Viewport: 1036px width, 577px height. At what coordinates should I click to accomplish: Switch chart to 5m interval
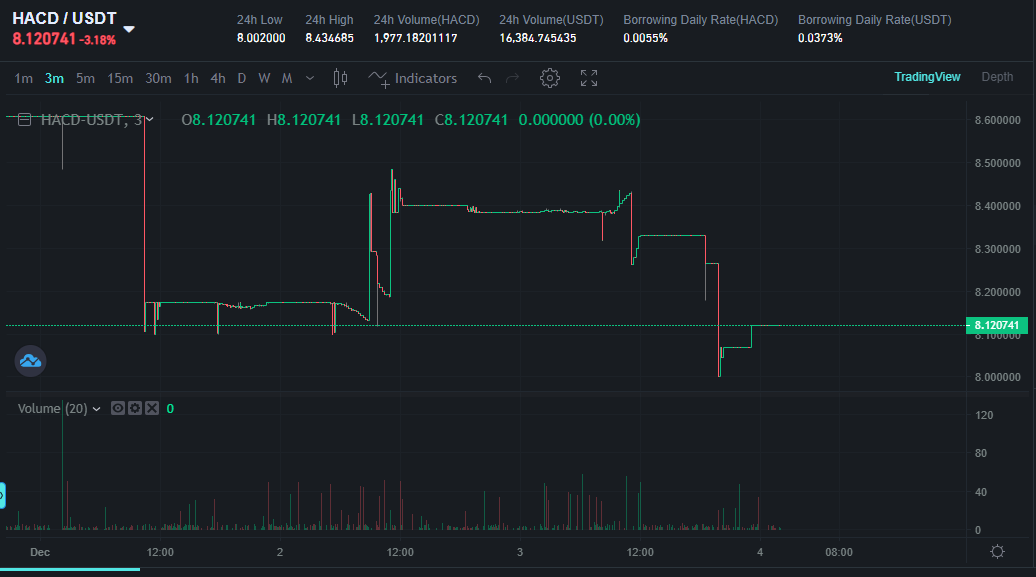85,79
